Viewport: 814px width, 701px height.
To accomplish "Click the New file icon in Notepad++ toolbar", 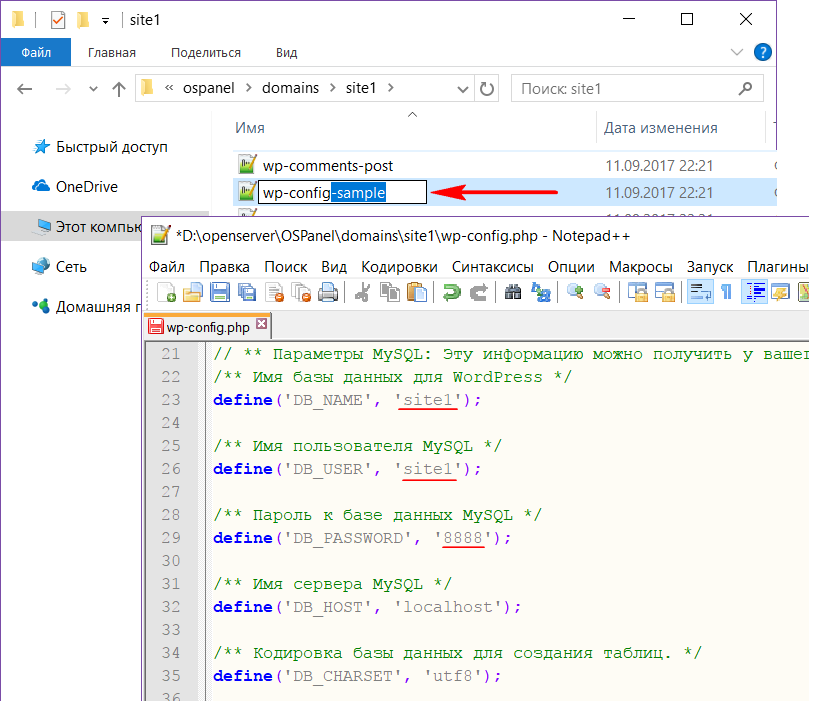I will (x=166, y=292).
